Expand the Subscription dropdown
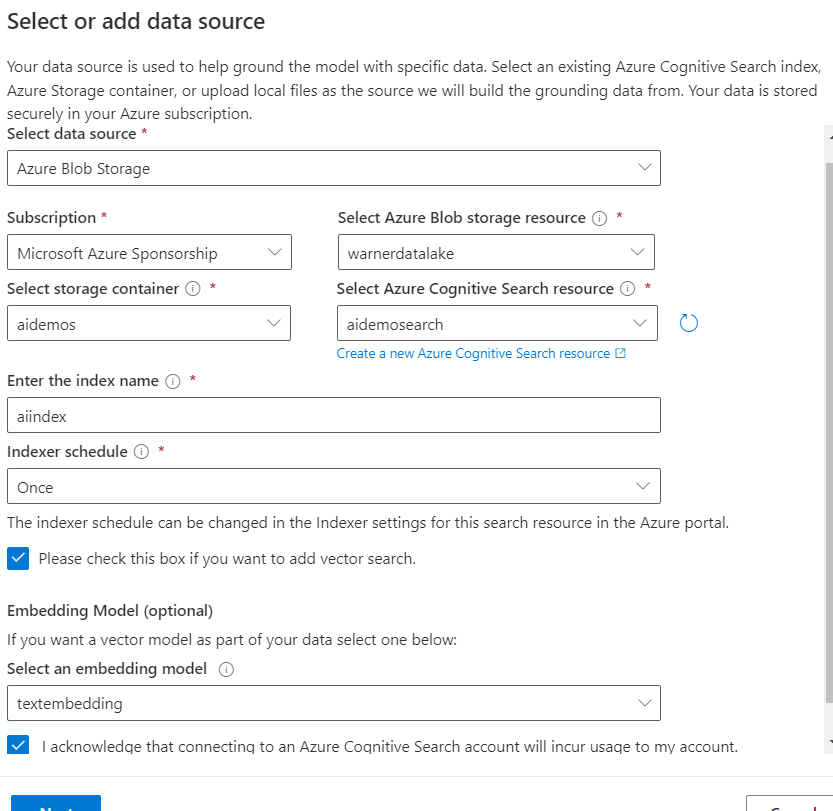 (149, 253)
